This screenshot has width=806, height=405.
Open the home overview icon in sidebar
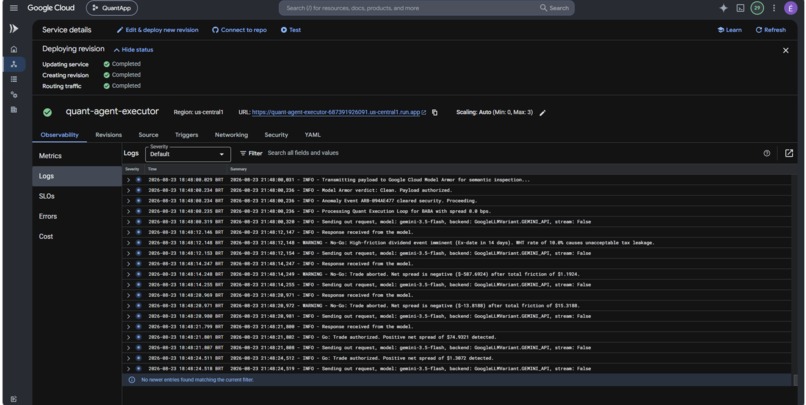click(x=14, y=49)
